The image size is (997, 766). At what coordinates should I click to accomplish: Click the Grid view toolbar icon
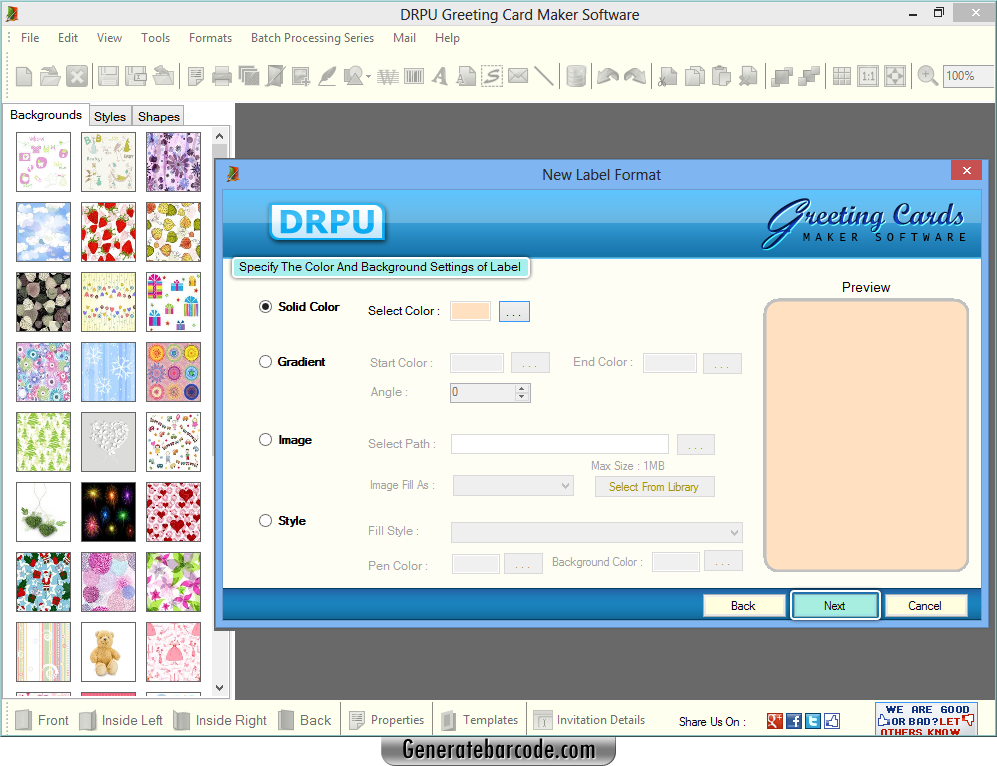coord(842,76)
